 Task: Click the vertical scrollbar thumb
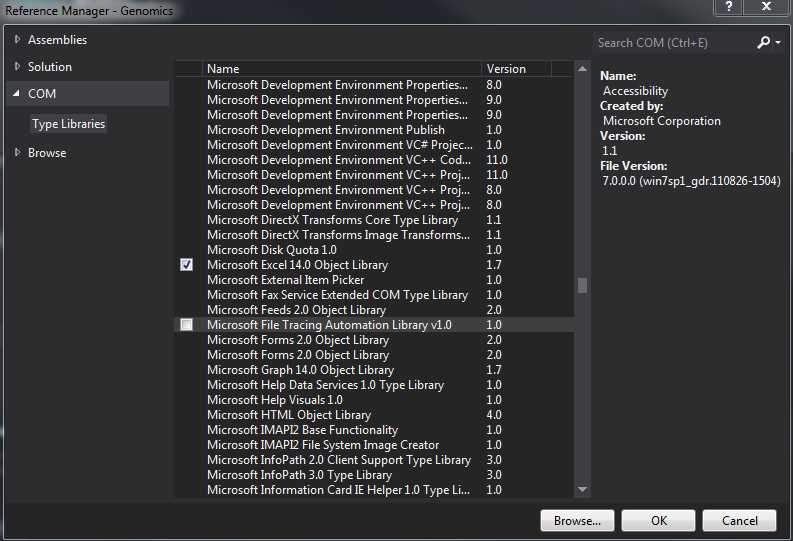[x=582, y=285]
